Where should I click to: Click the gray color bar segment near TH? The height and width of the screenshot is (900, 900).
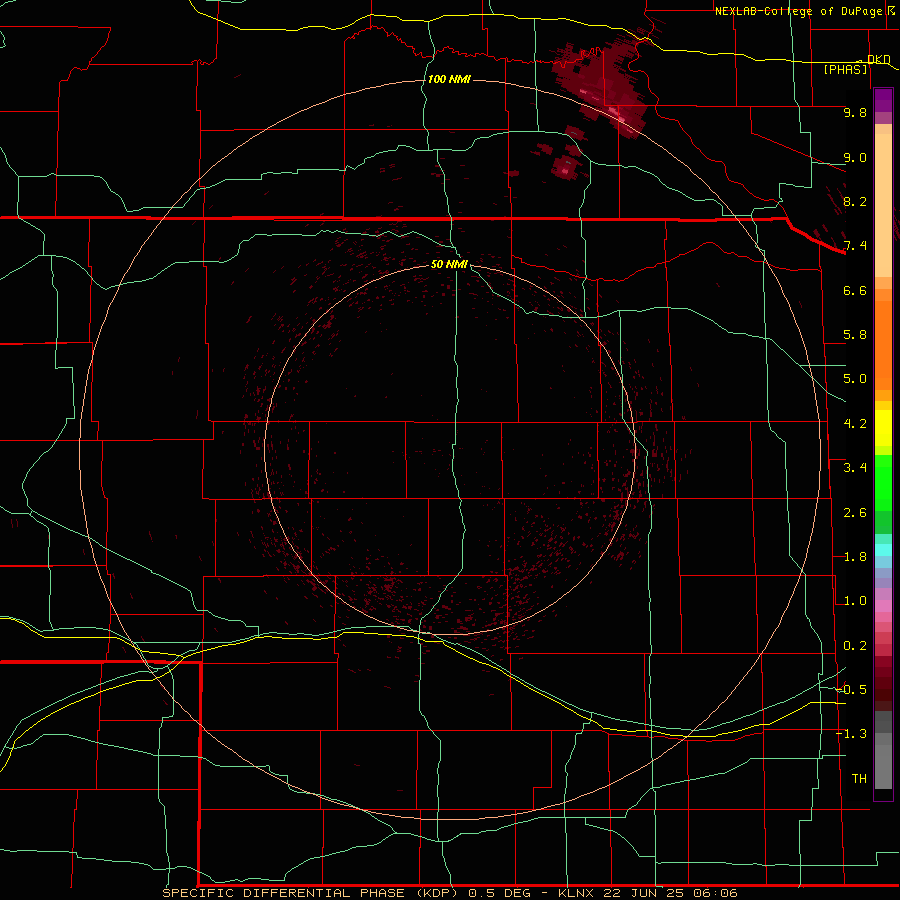point(883,767)
